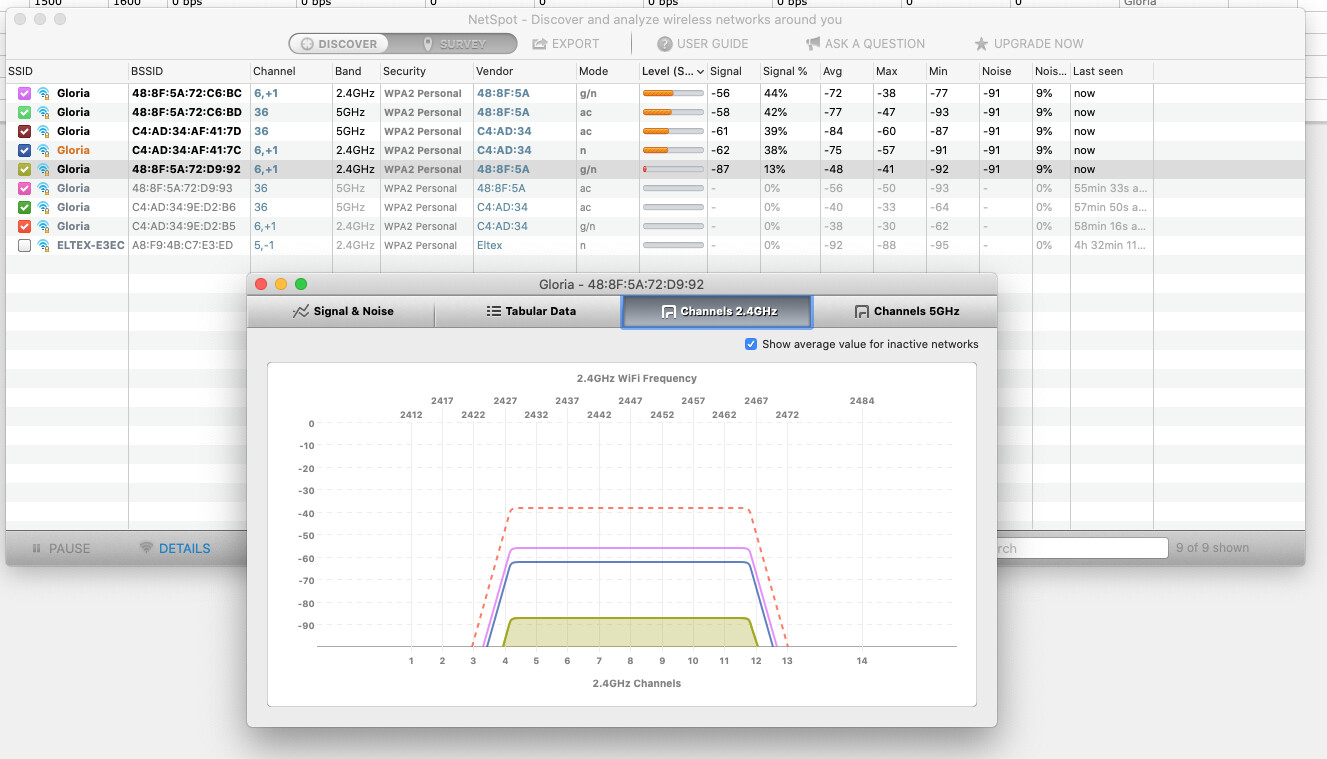The image size is (1327, 759).
Task: Sort by the Channel column header
Action: point(290,71)
